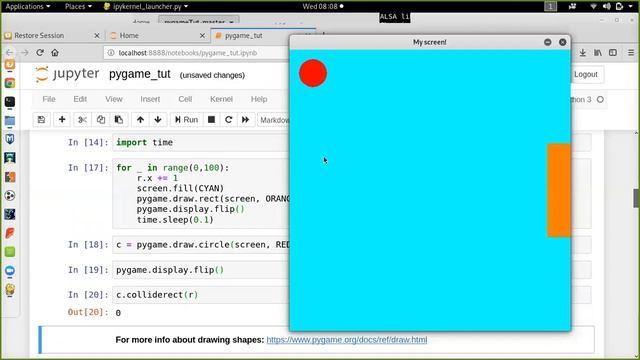Select the pygame.draw.circle code cell
Viewport: 640px width, 360px height.
[201, 244]
